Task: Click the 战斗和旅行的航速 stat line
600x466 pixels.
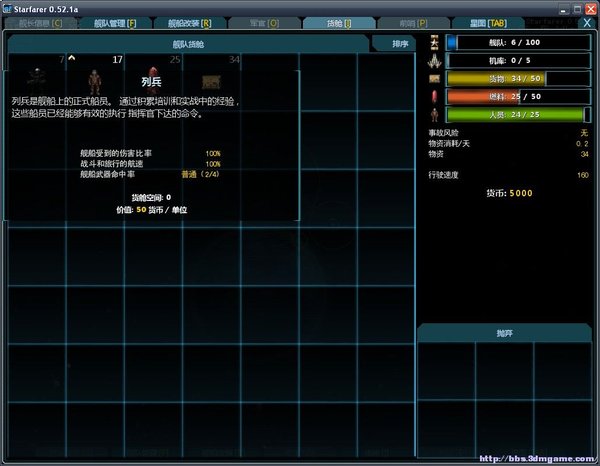Action: click(150, 164)
